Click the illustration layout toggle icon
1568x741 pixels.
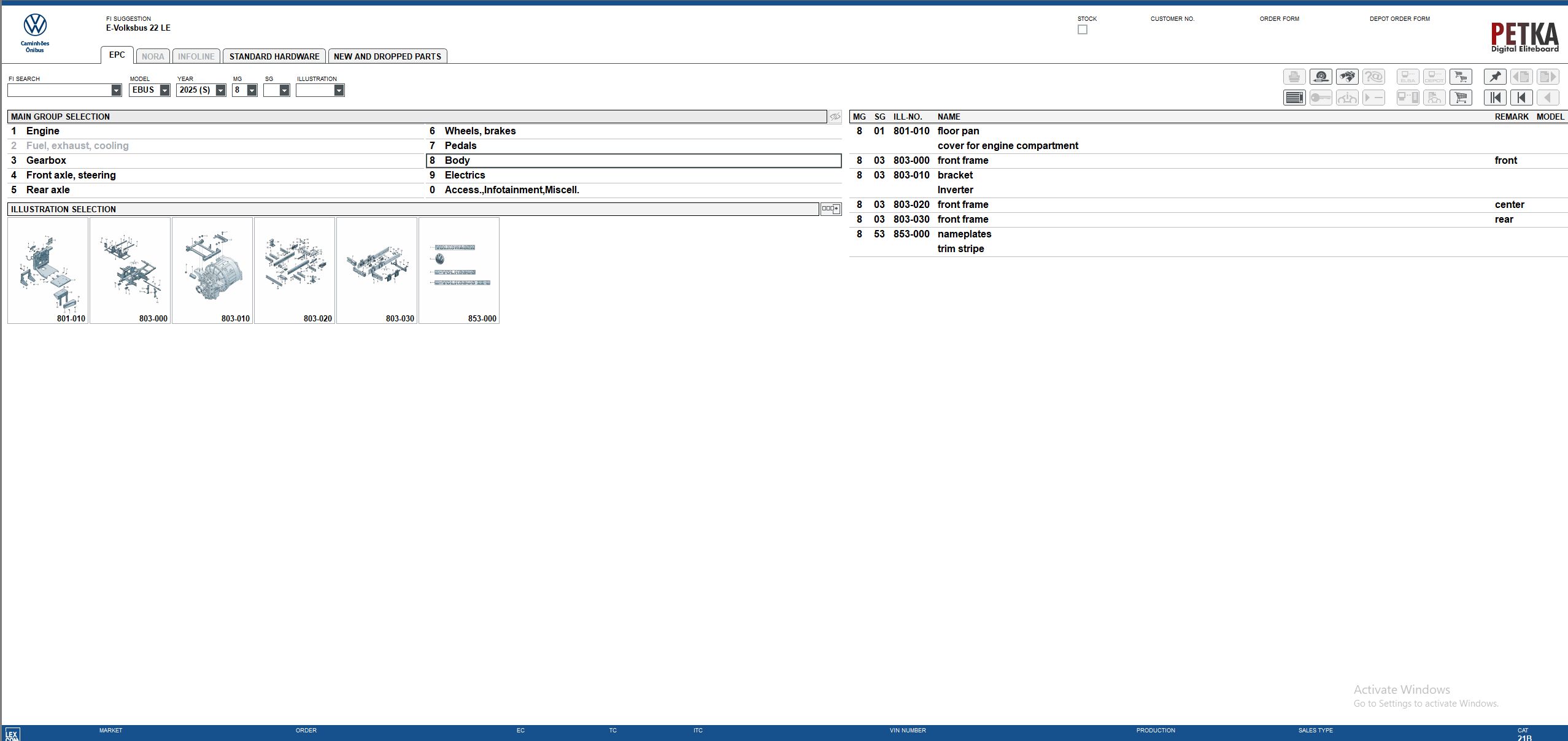(830, 209)
